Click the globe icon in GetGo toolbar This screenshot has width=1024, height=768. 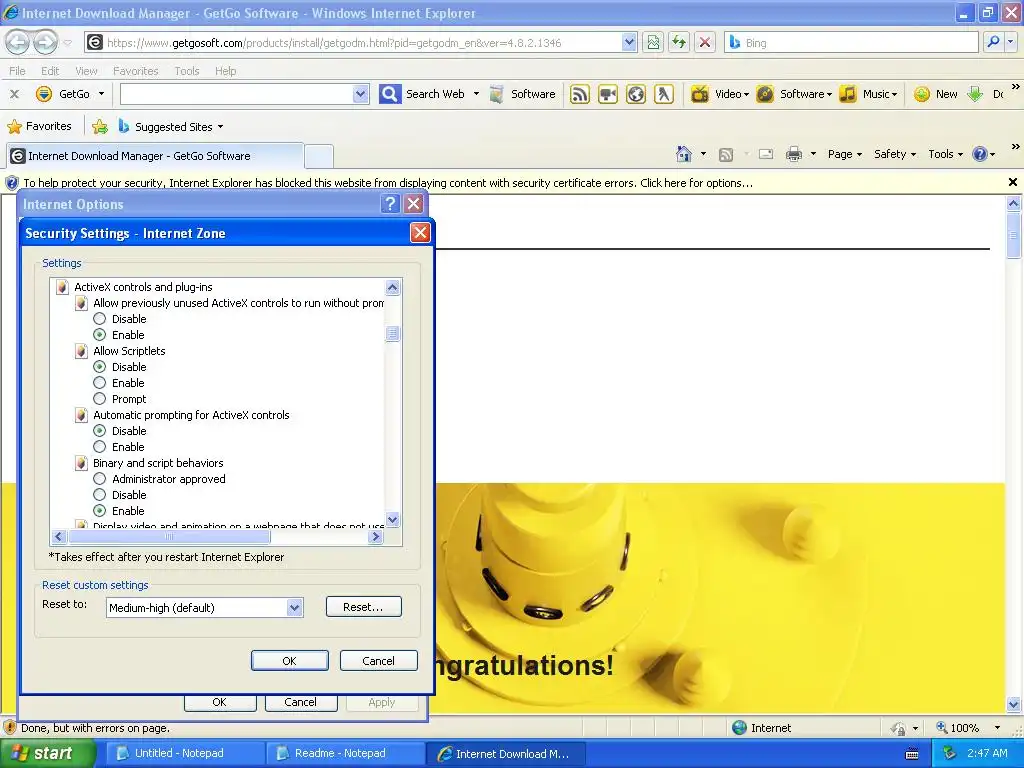click(x=635, y=94)
